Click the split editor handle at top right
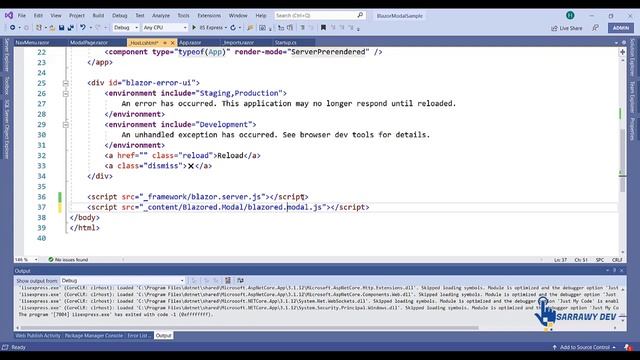This screenshot has height=360, width=640. [622, 52]
